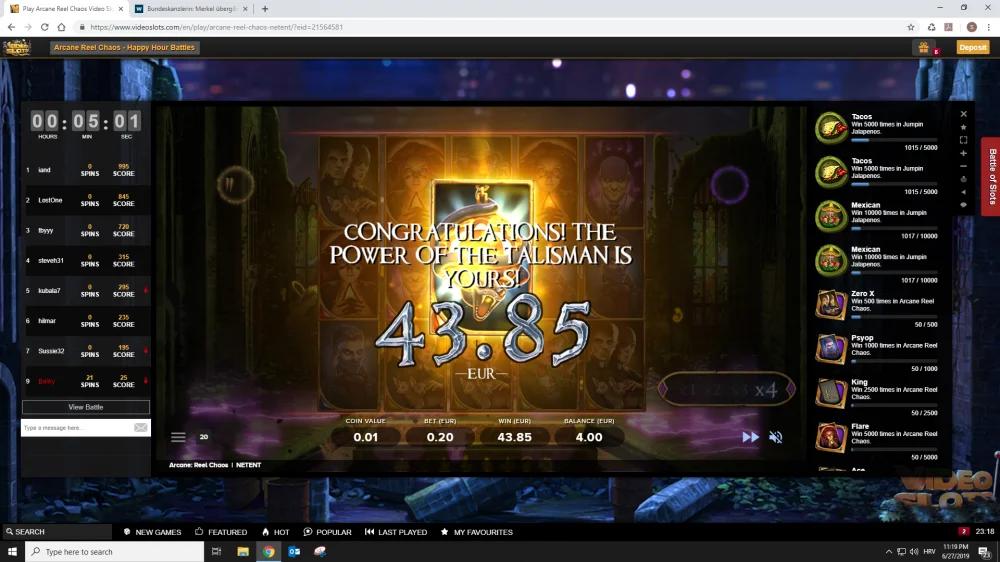Close the Play Arcane Reel Chaos tab

(121, 9)
